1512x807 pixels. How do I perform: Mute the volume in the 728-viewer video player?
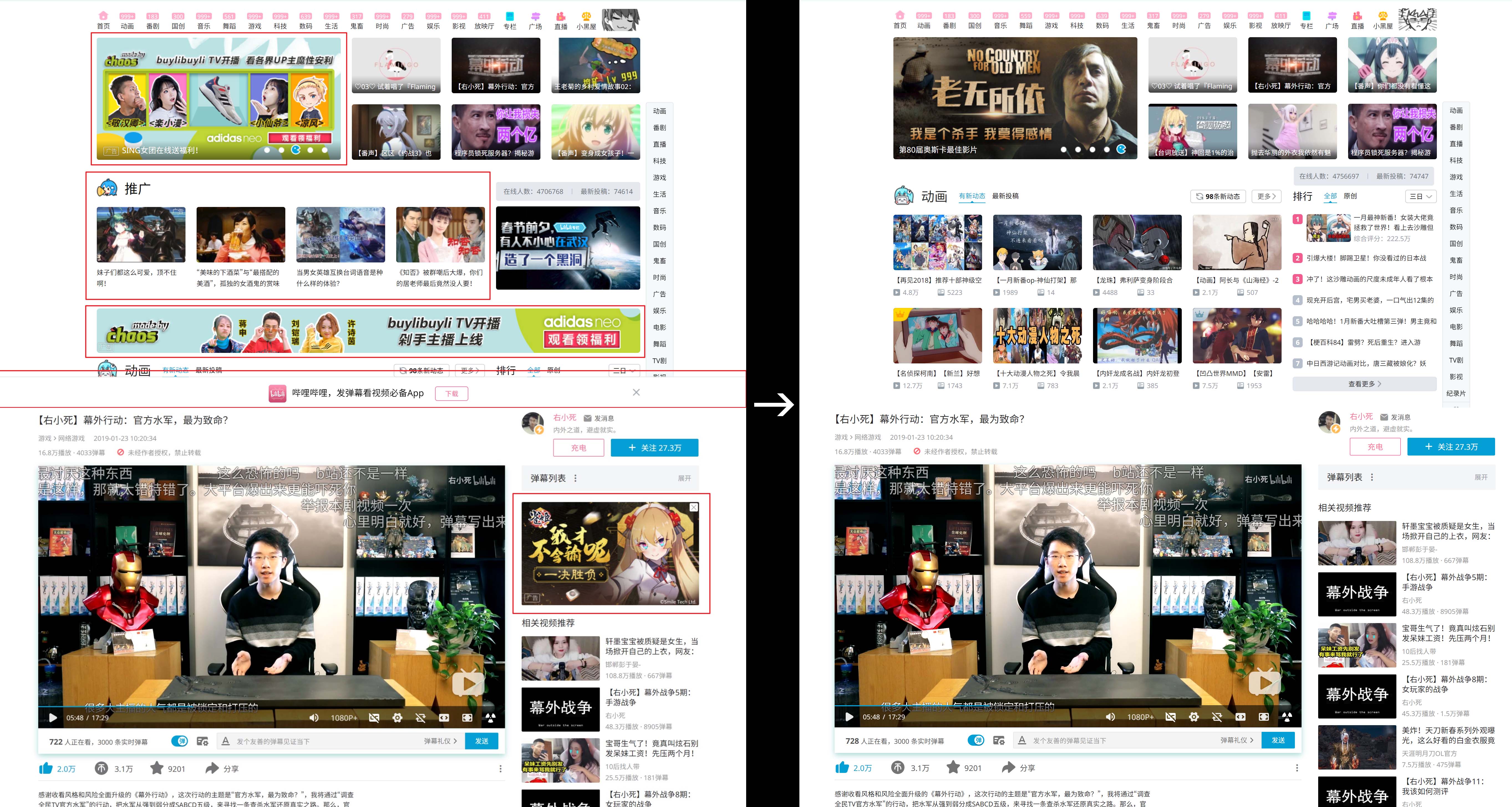pos(1110,717)
